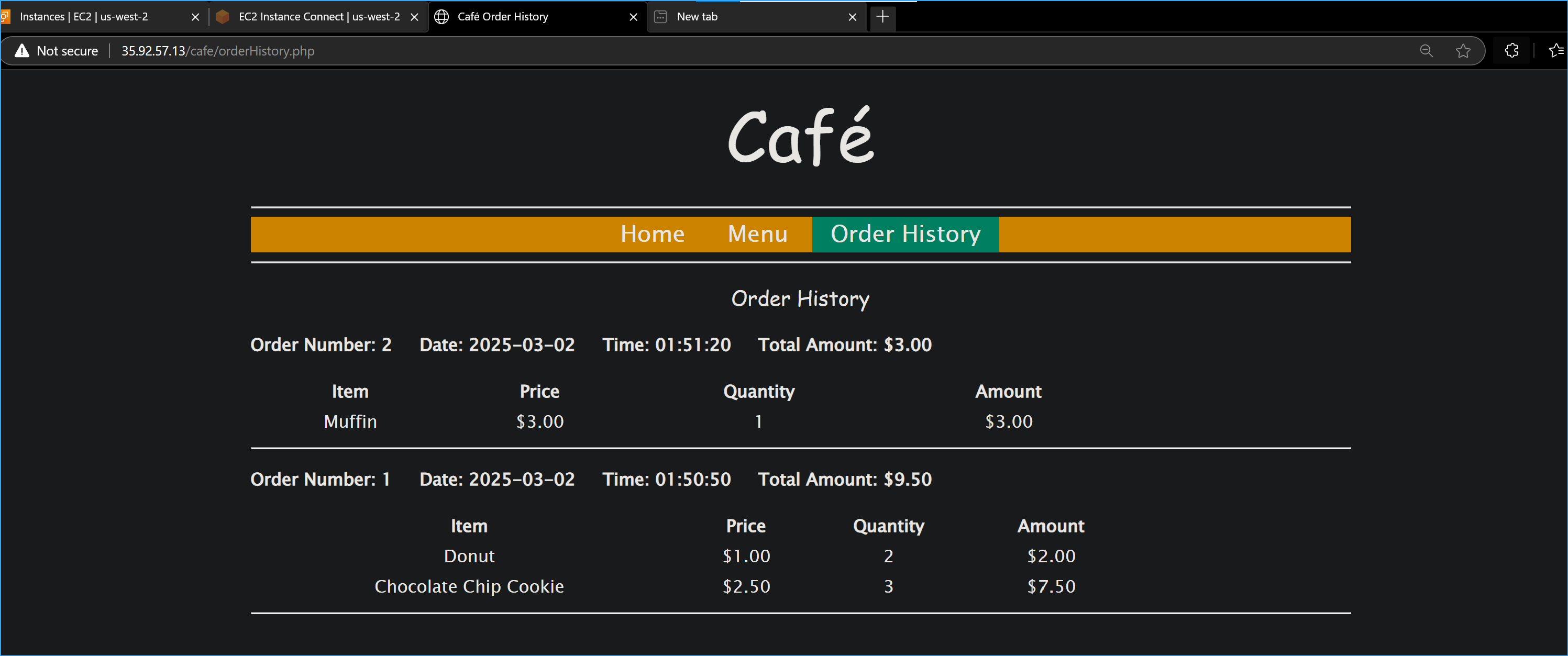Open the browser Extensions puzzle icon
This screenshot has width=1568, height=656.
tap(1512, 50)
